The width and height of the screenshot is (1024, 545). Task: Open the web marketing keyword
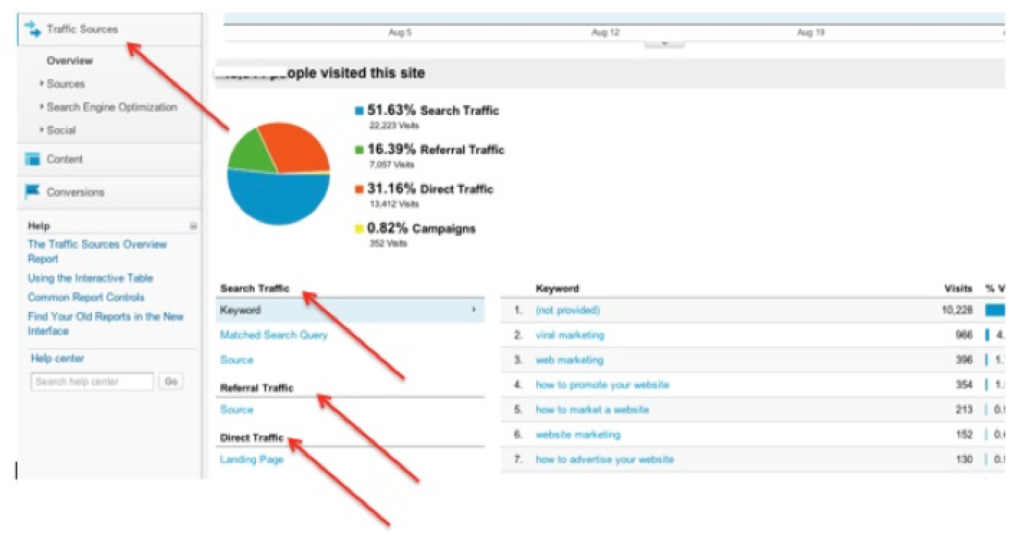click(569, 360)
